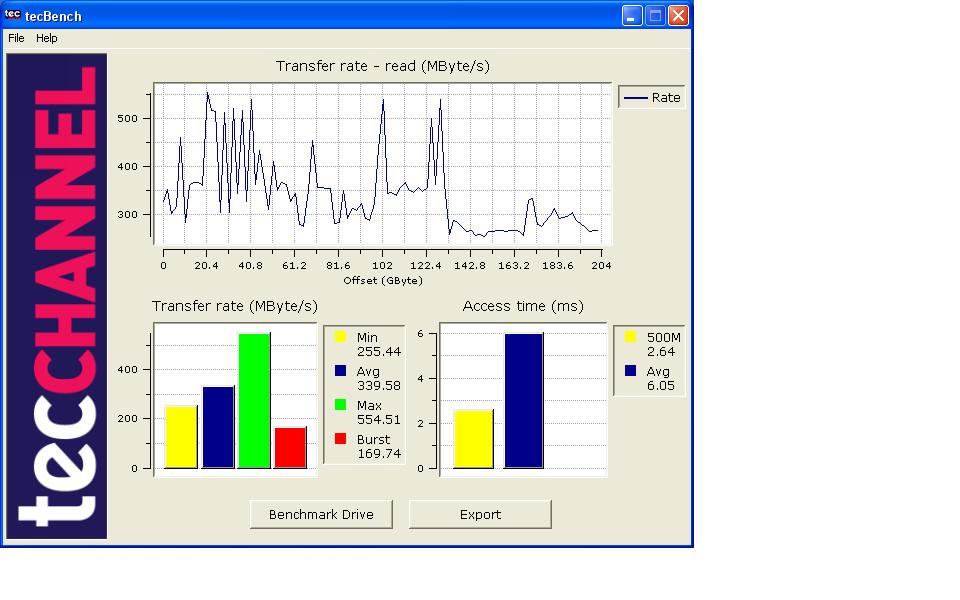Click the blue Avg bar in transfer chart
This screenshot has width=960, height=600.
(x=218, y=427)
